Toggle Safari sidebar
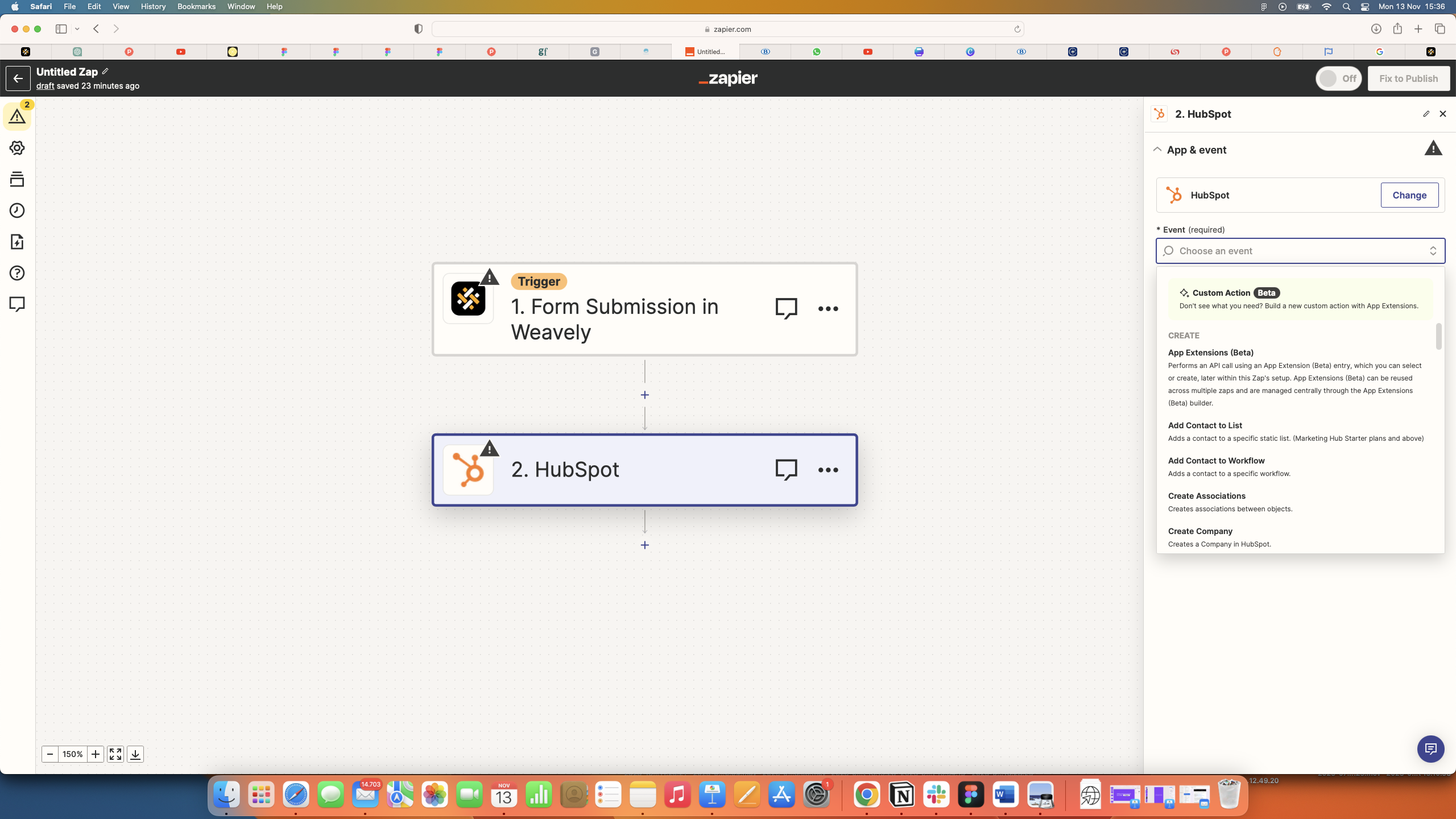Screen dimensions: 1456x819 coord(61,29)
